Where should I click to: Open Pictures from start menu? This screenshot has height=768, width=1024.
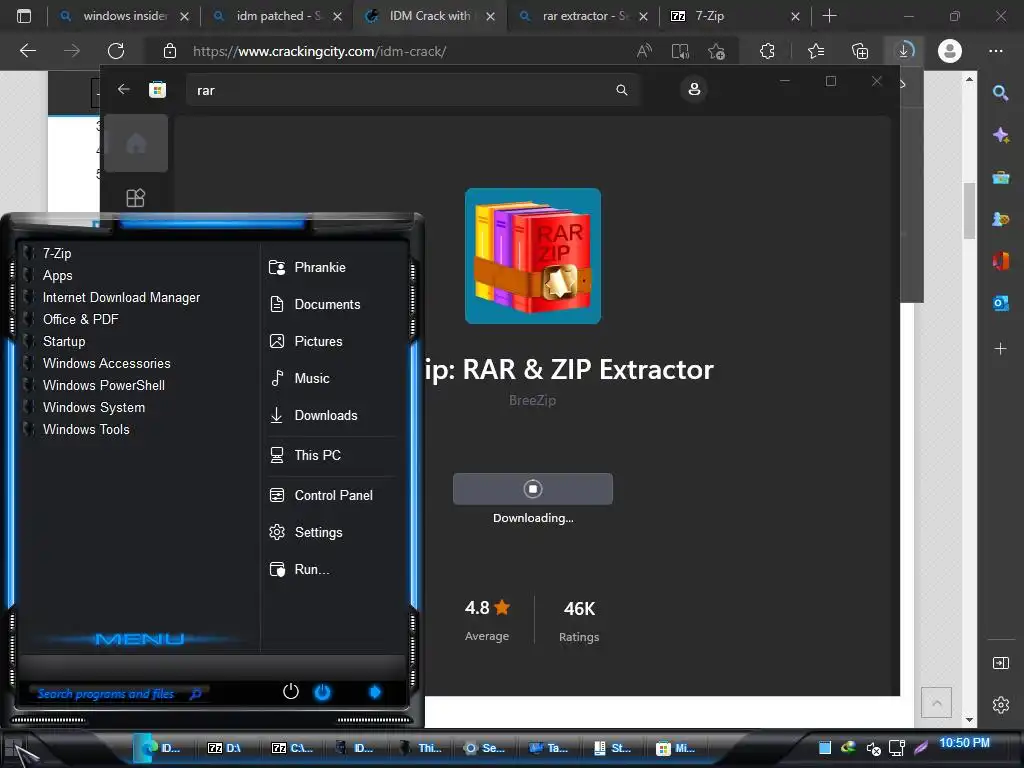318,341
